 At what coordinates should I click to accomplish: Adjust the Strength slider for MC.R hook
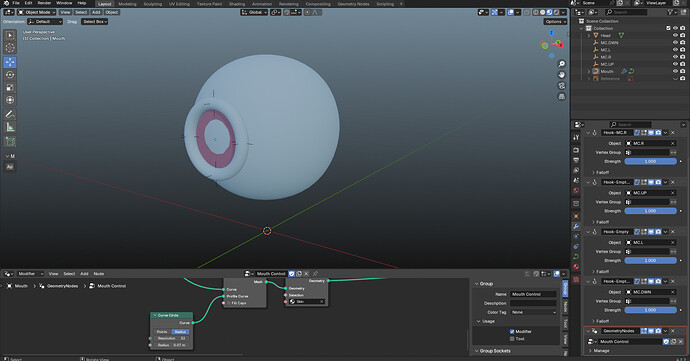[x=650, y=162]
